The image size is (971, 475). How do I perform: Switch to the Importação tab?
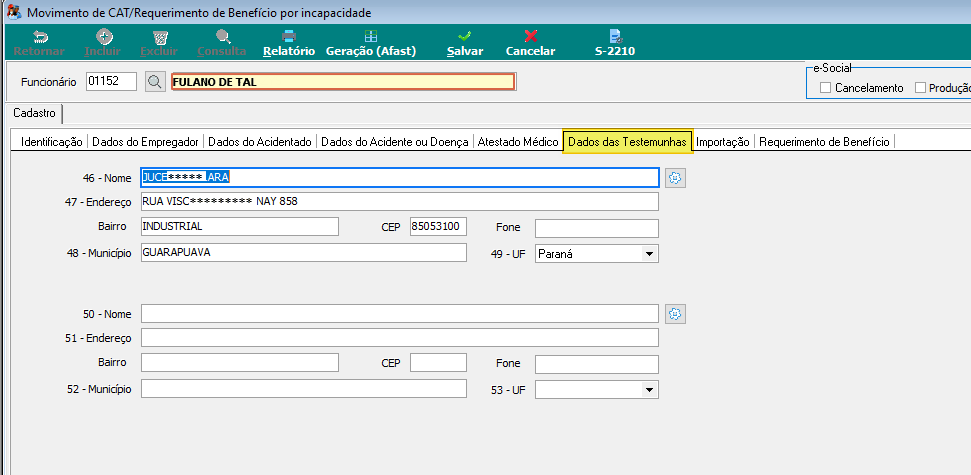[723, 142]
